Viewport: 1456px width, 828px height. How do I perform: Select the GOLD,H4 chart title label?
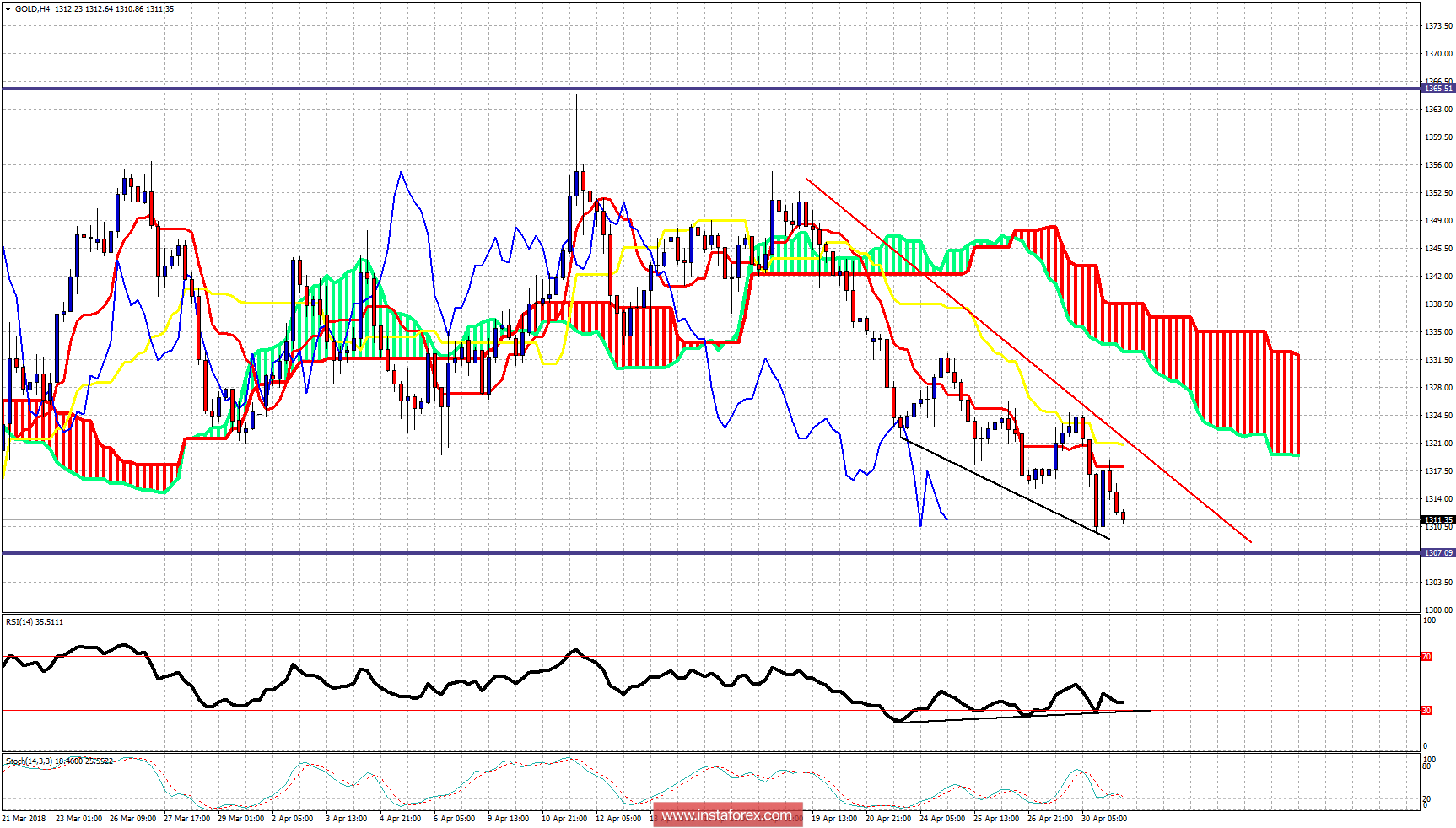pyautogui.click(x=34, y=10)
